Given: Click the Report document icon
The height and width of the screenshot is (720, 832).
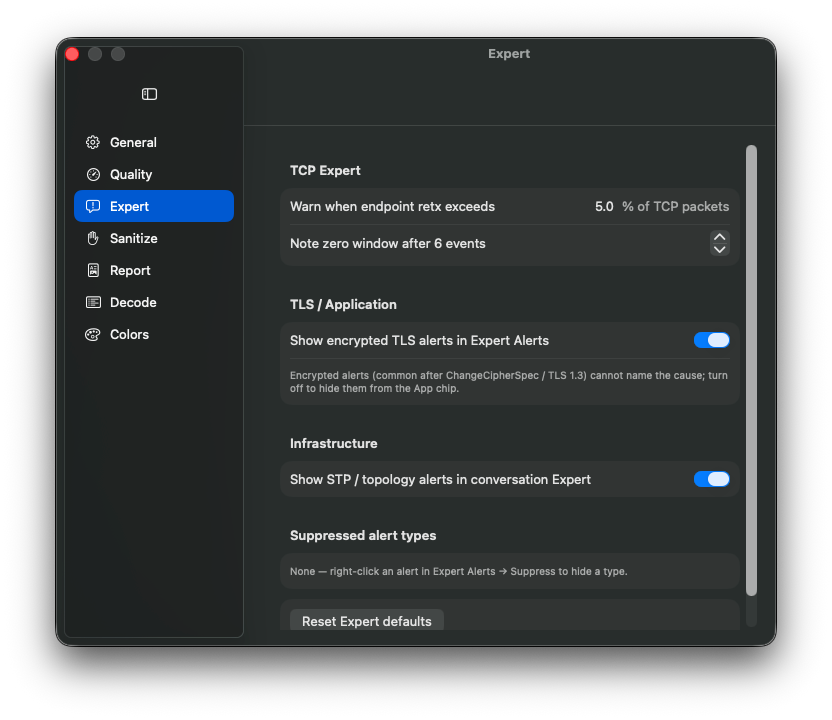Looking at the screenshot, I should pyautogui.click(x=93, y=270).
